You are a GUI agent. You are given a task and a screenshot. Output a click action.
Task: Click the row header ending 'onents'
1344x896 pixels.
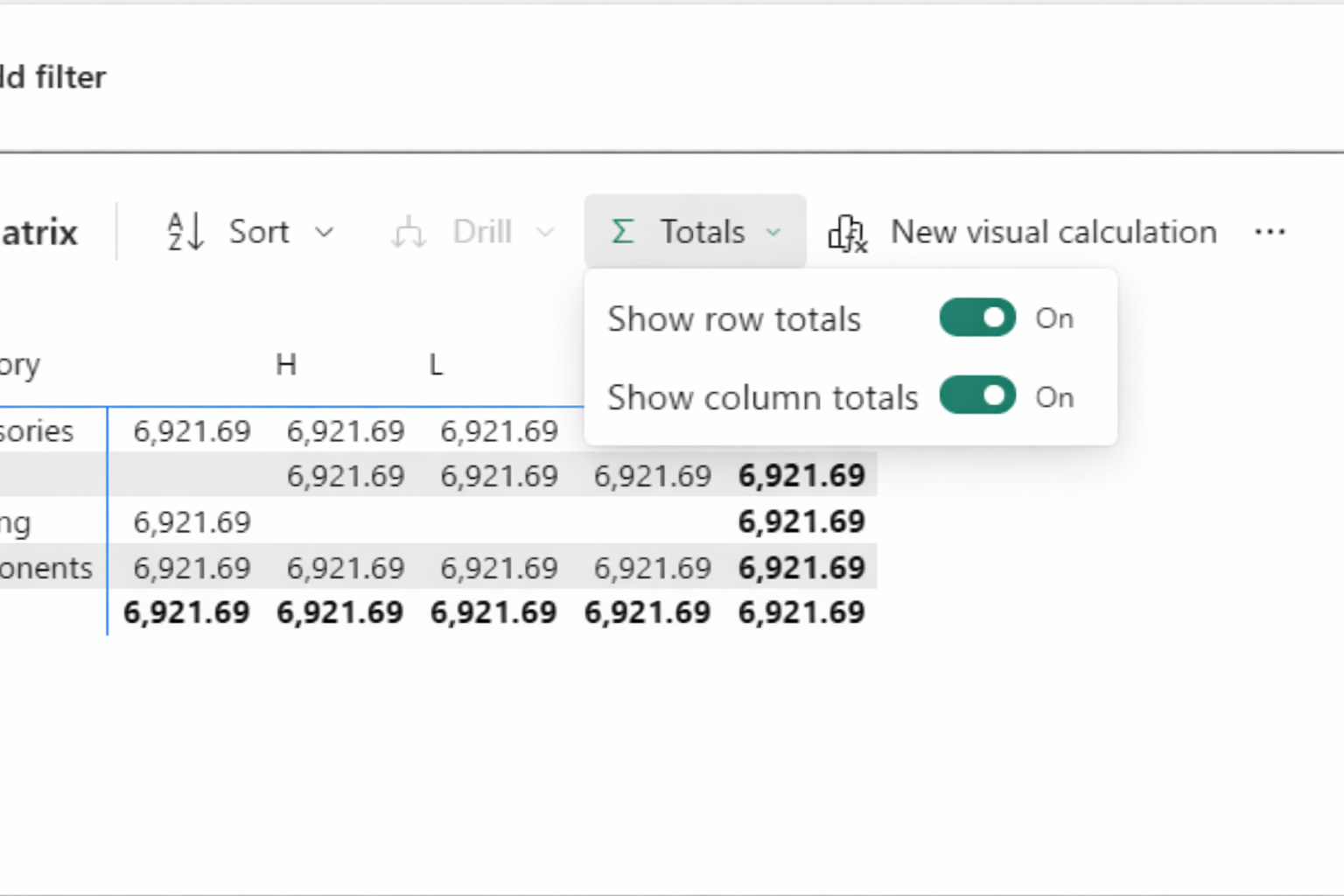point(46,568)
